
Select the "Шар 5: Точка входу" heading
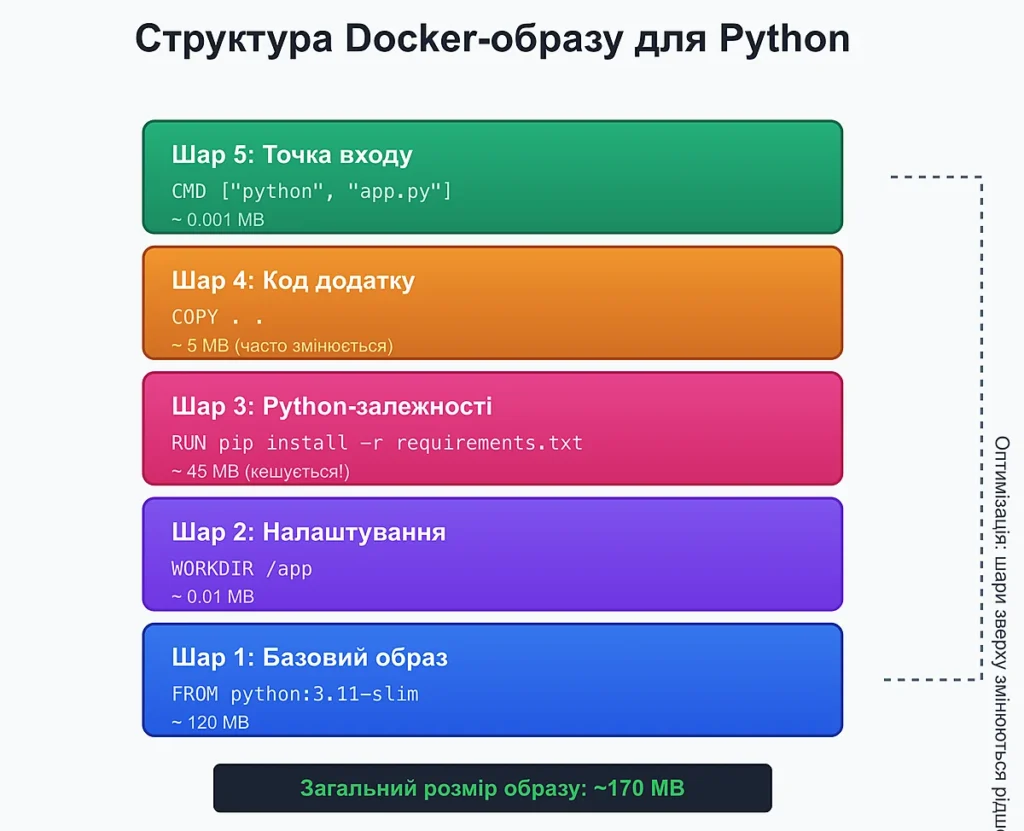pos(291,156)
